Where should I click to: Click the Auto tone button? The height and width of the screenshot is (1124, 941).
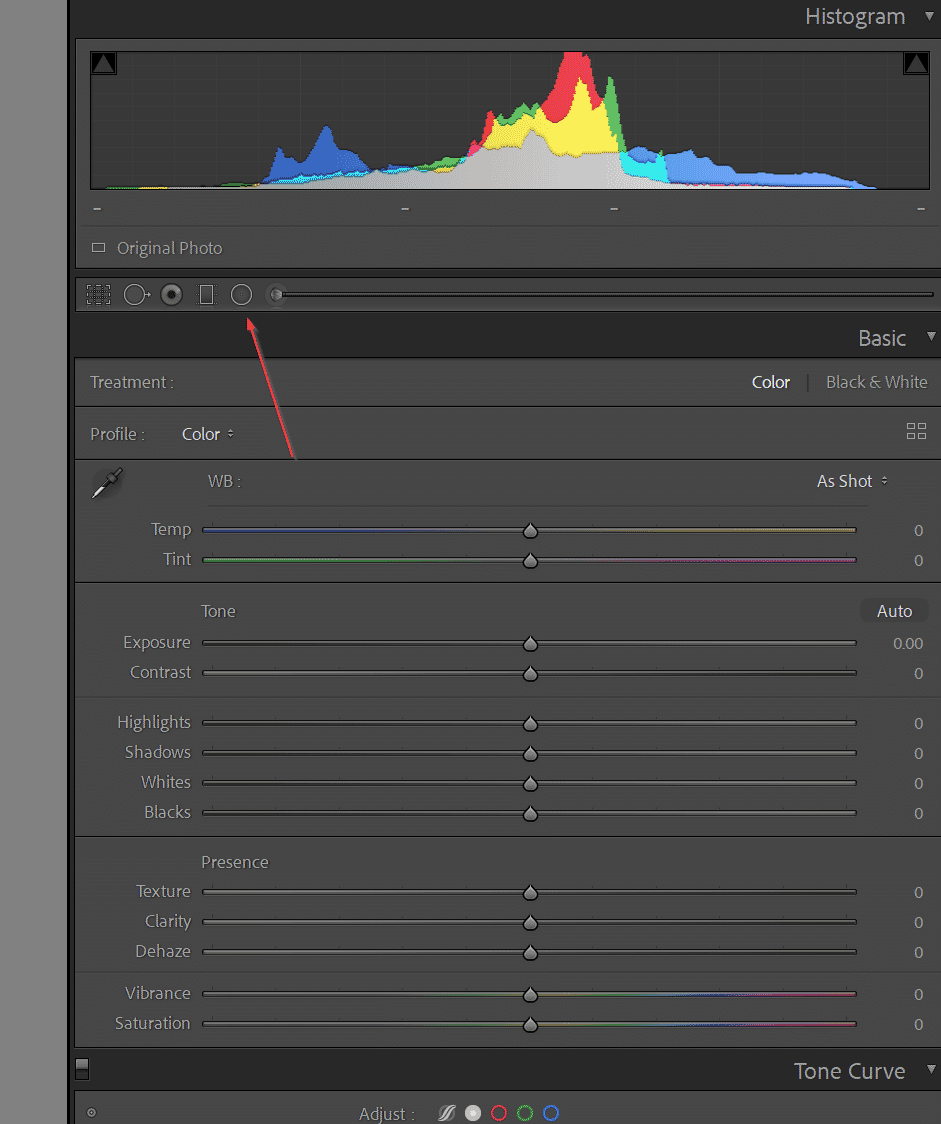click(x=894, y=610)
